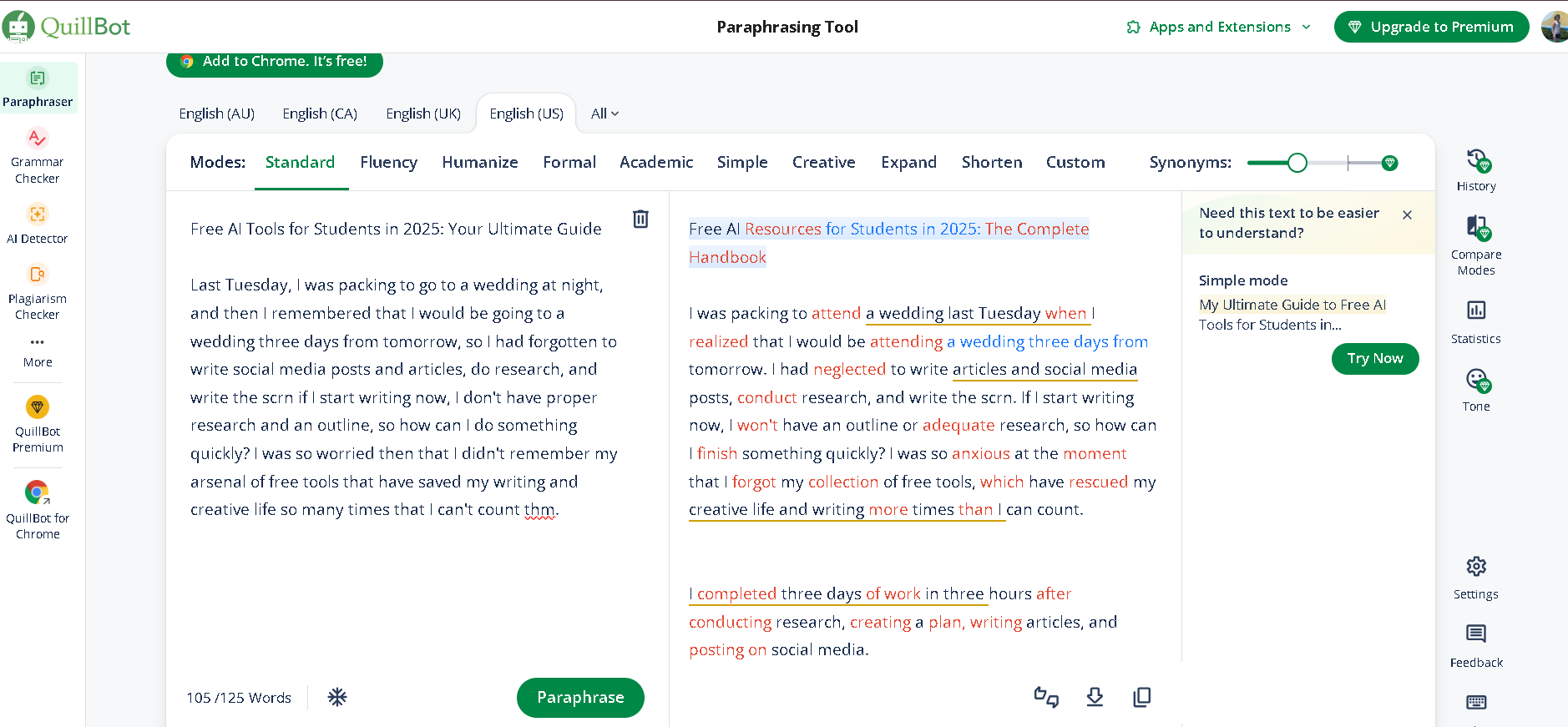Click Upgrade to Premium button
Image resolution: width=1568 pixels, height=727 pixels.
pos(1431,27)
